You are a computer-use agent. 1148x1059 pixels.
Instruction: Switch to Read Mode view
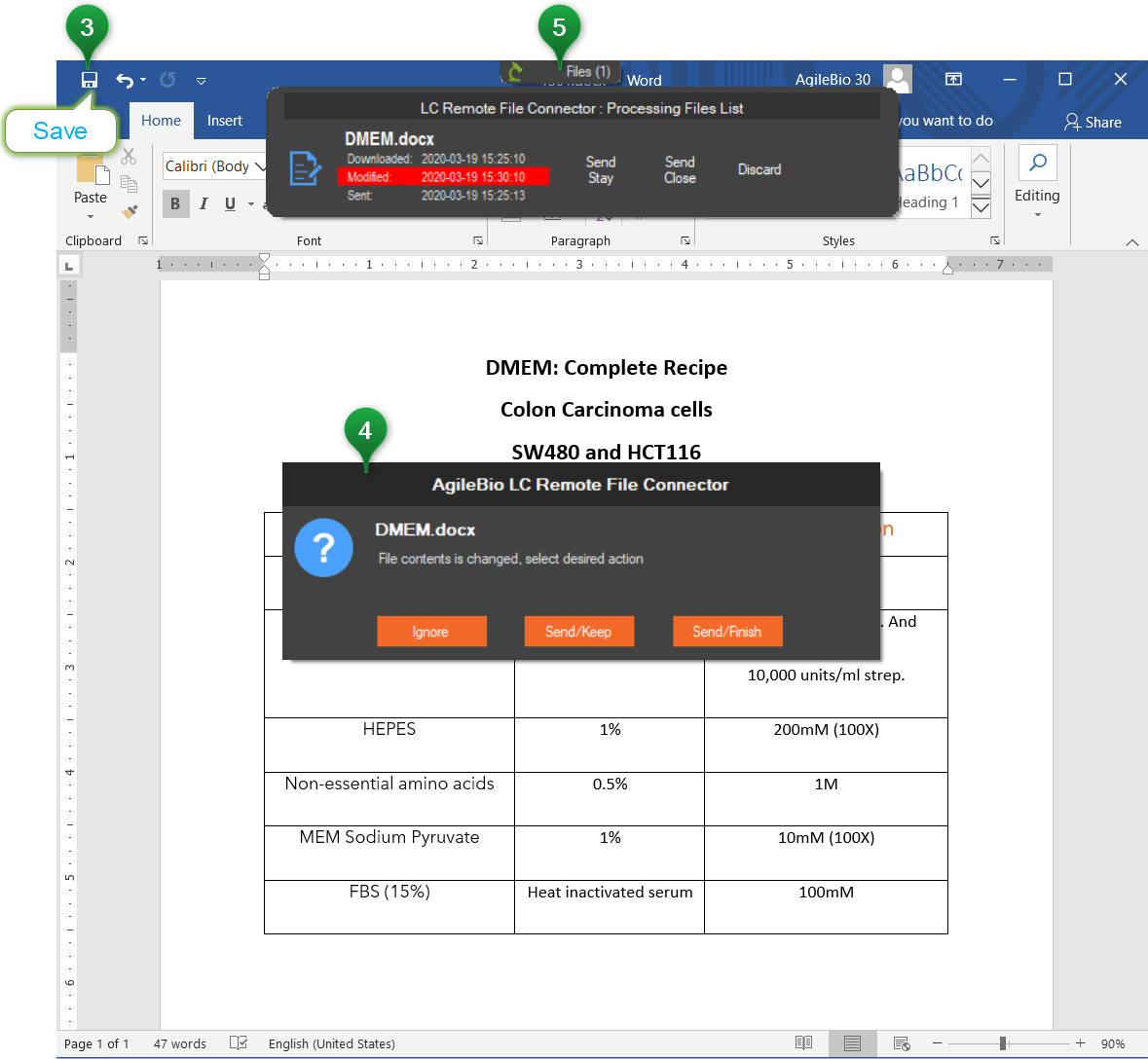click(x=804, y=1042)
